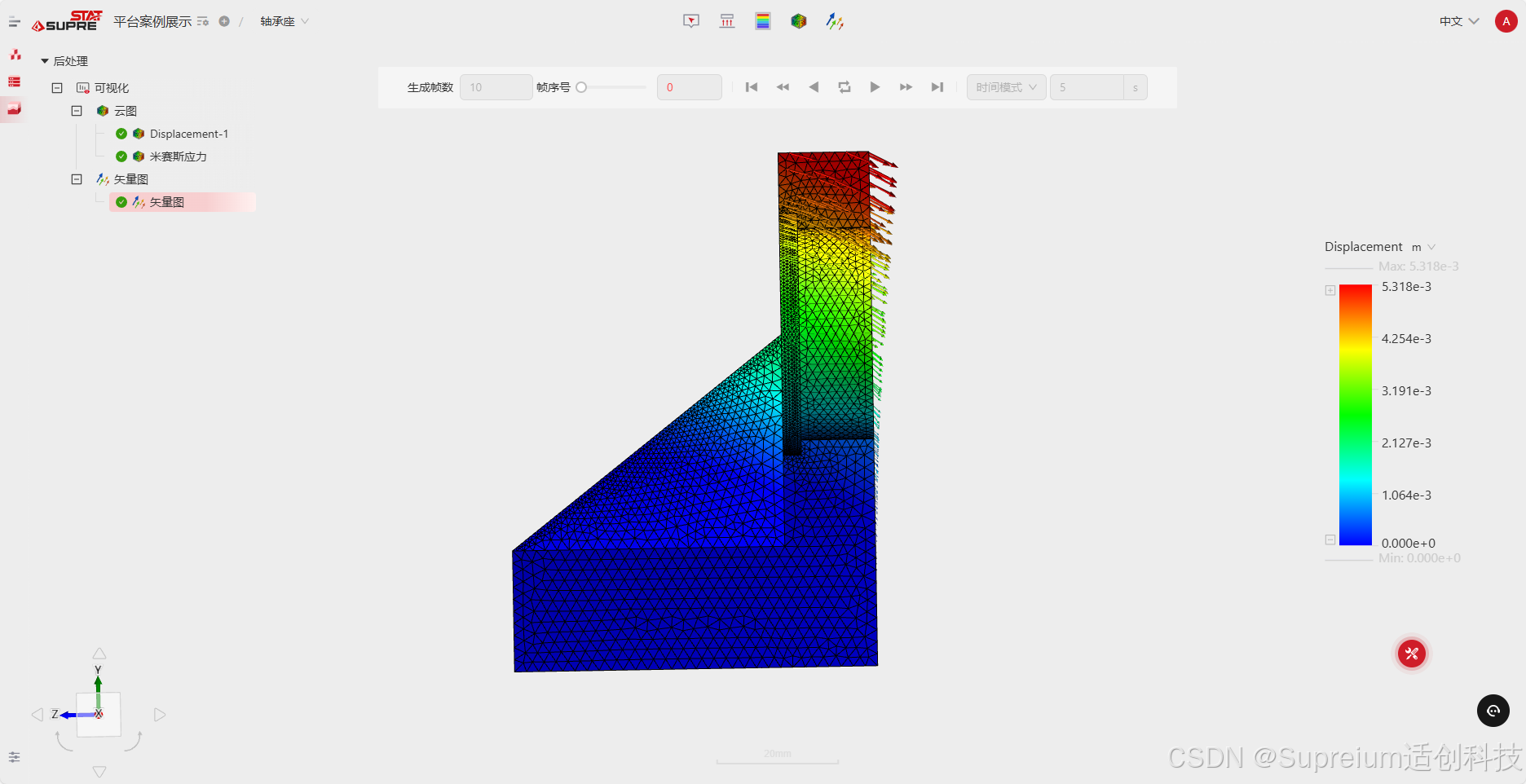Click the SUPRE STAR logo
This screenshot has width=1526, height=784.
(67, 21)
